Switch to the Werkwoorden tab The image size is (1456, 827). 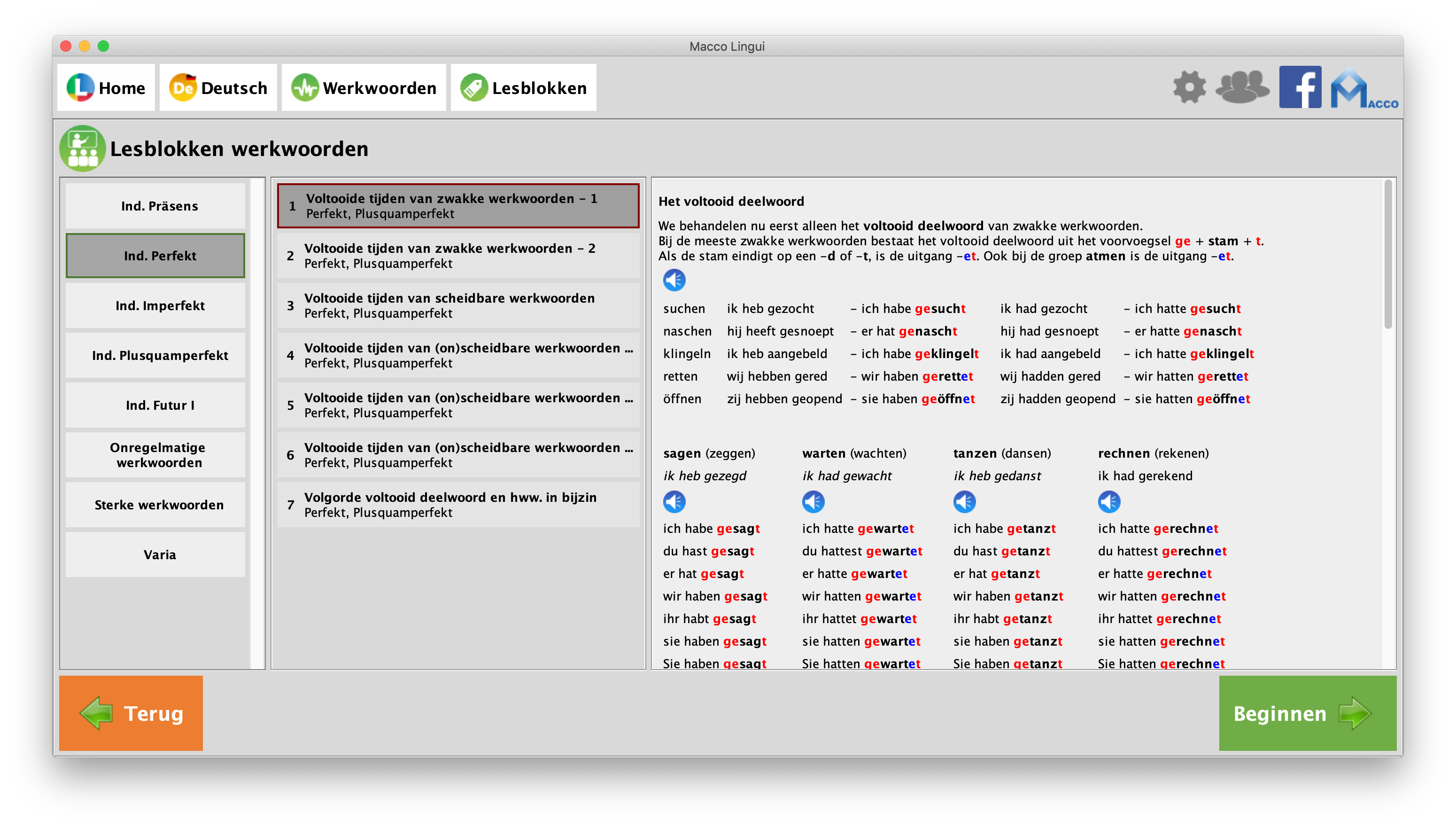[x=364, y=88]
